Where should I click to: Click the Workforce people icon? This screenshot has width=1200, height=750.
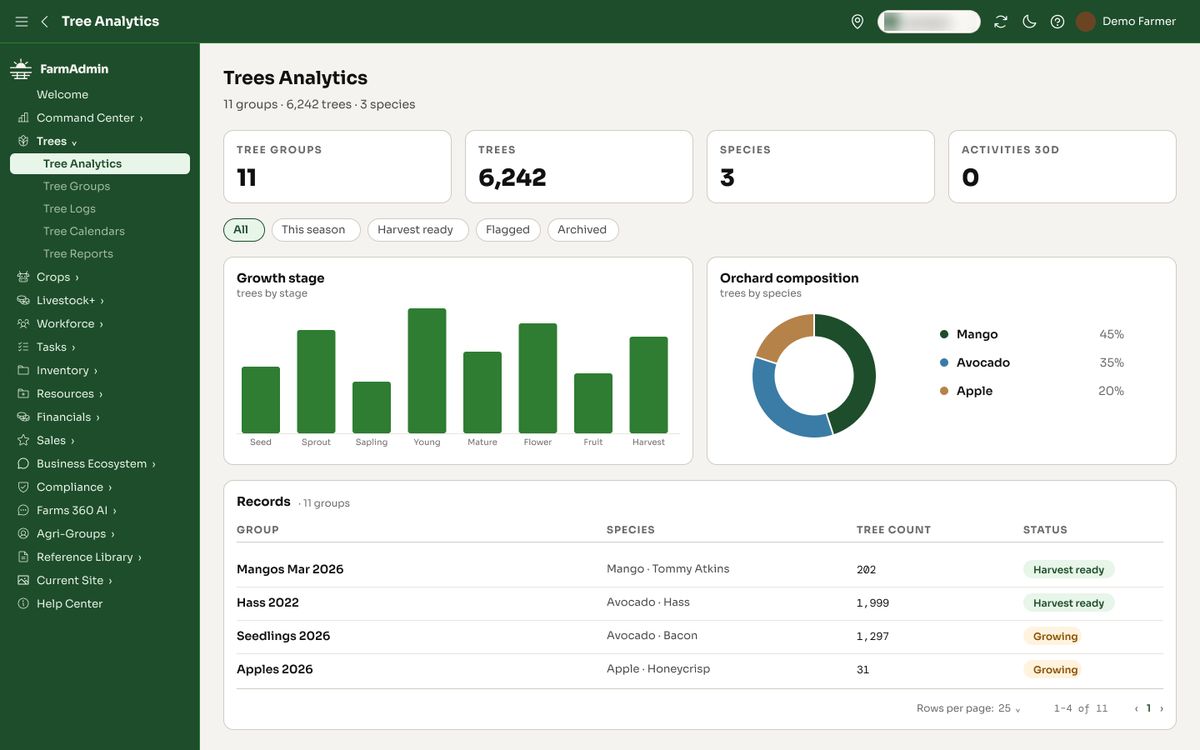tap(23, 324)
